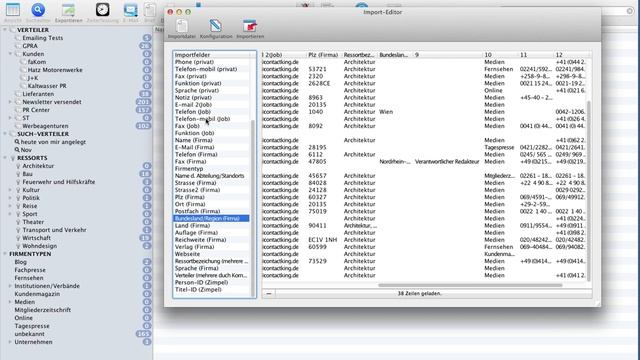Click the 'Ressortbez...' column header
The height and width of the screenshot is (360, 640).
click(359, 55)
